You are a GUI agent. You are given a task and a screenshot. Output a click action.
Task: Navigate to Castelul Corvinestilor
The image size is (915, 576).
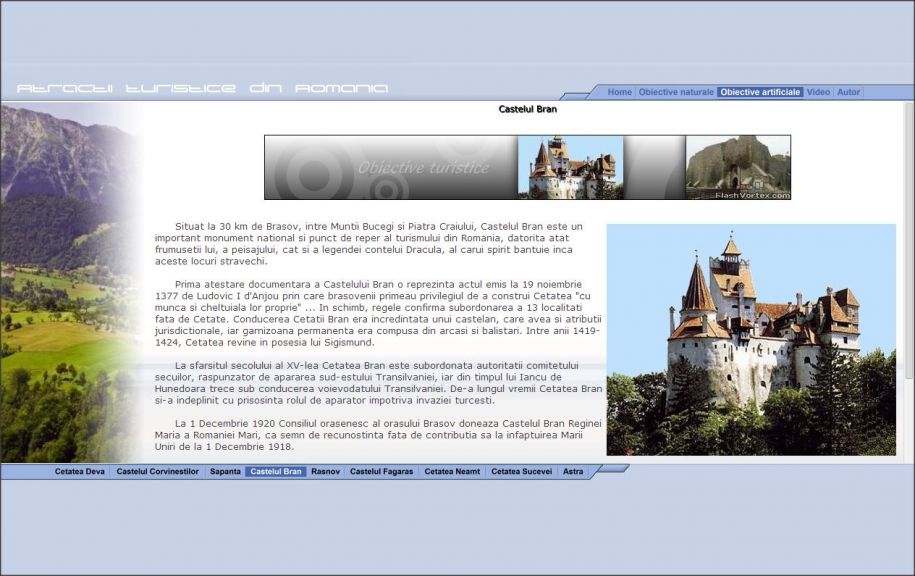[x=158, y=471]
